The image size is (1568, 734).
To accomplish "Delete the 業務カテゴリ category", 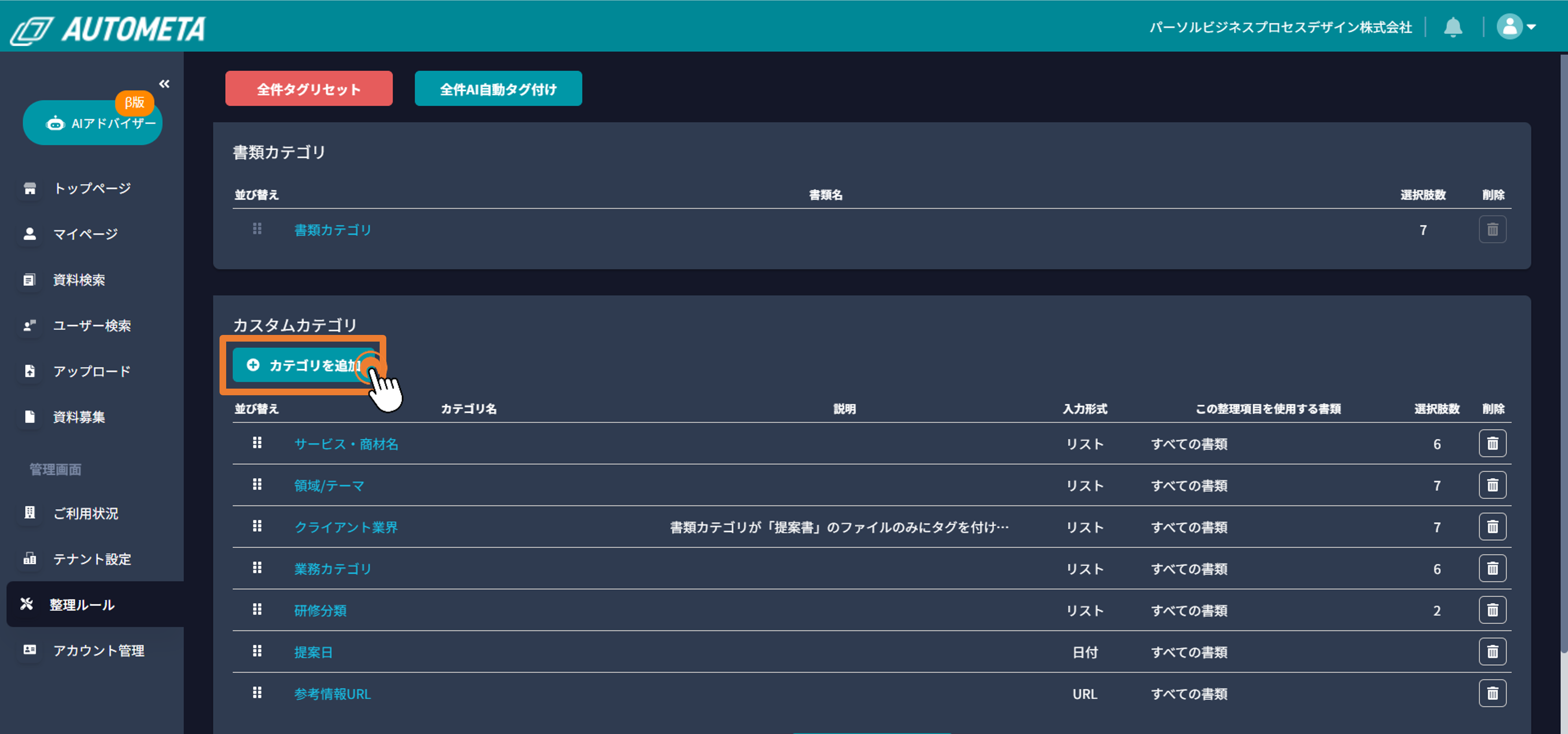I will click(1492, 568).
